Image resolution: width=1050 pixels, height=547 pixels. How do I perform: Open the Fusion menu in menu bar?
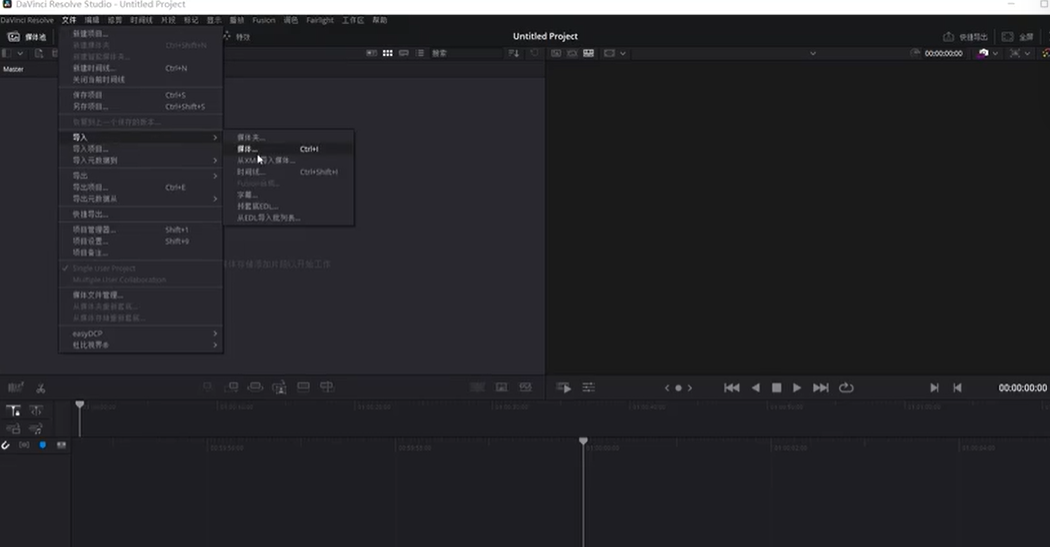tap(264, 20)
